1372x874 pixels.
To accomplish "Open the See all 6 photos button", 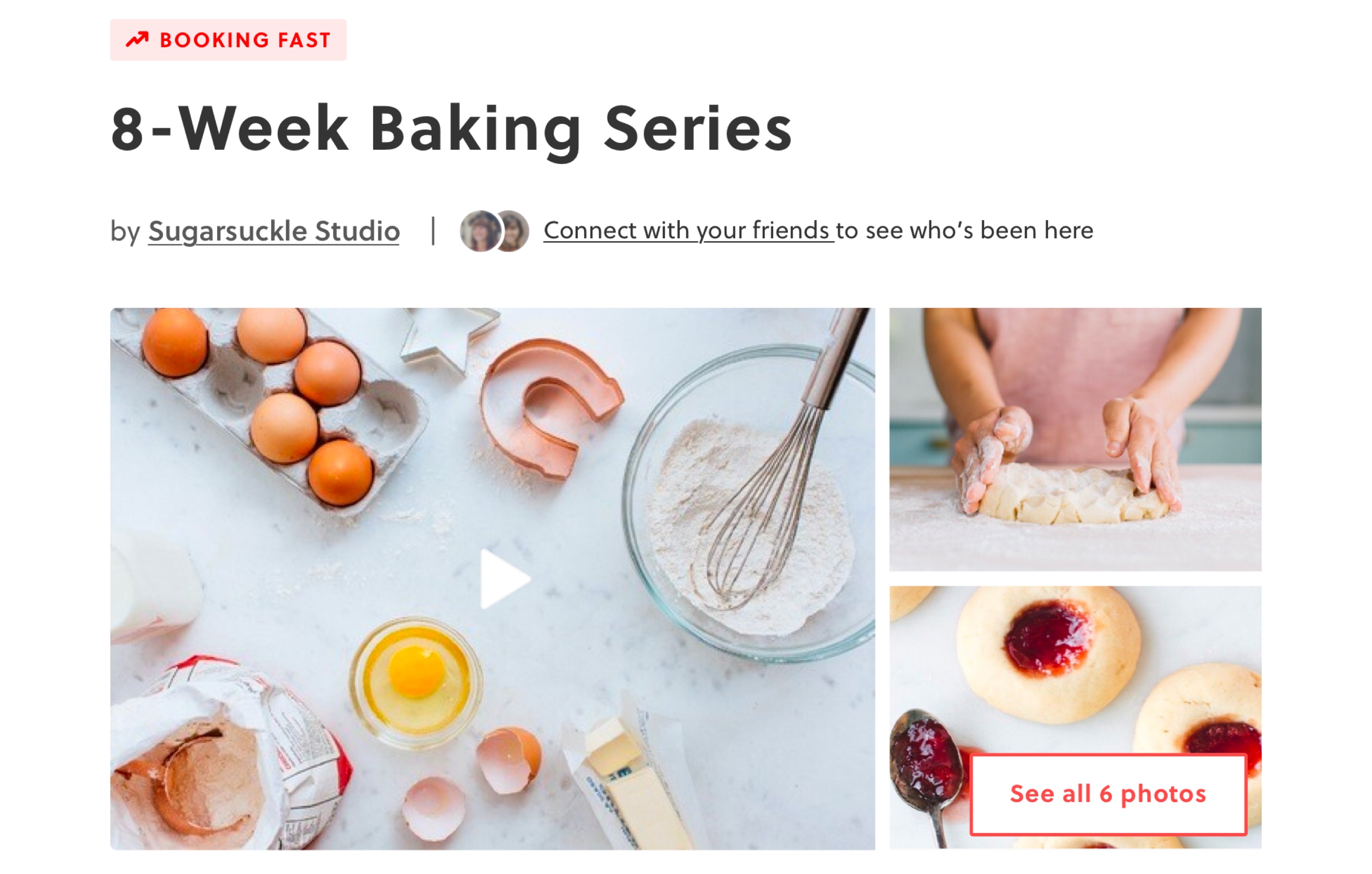I will pyautogui.click(x=1108, y=794).
